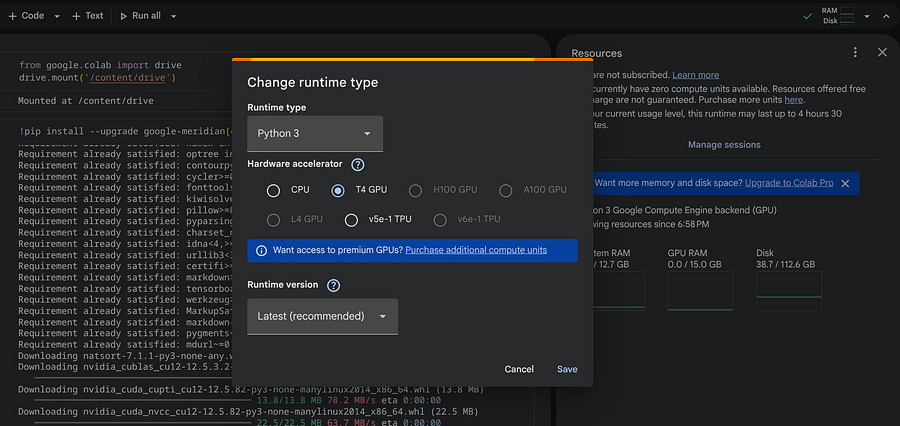Add a new Text cell
Viewport: 900px width, 426px height.
[x=87, y=16]
